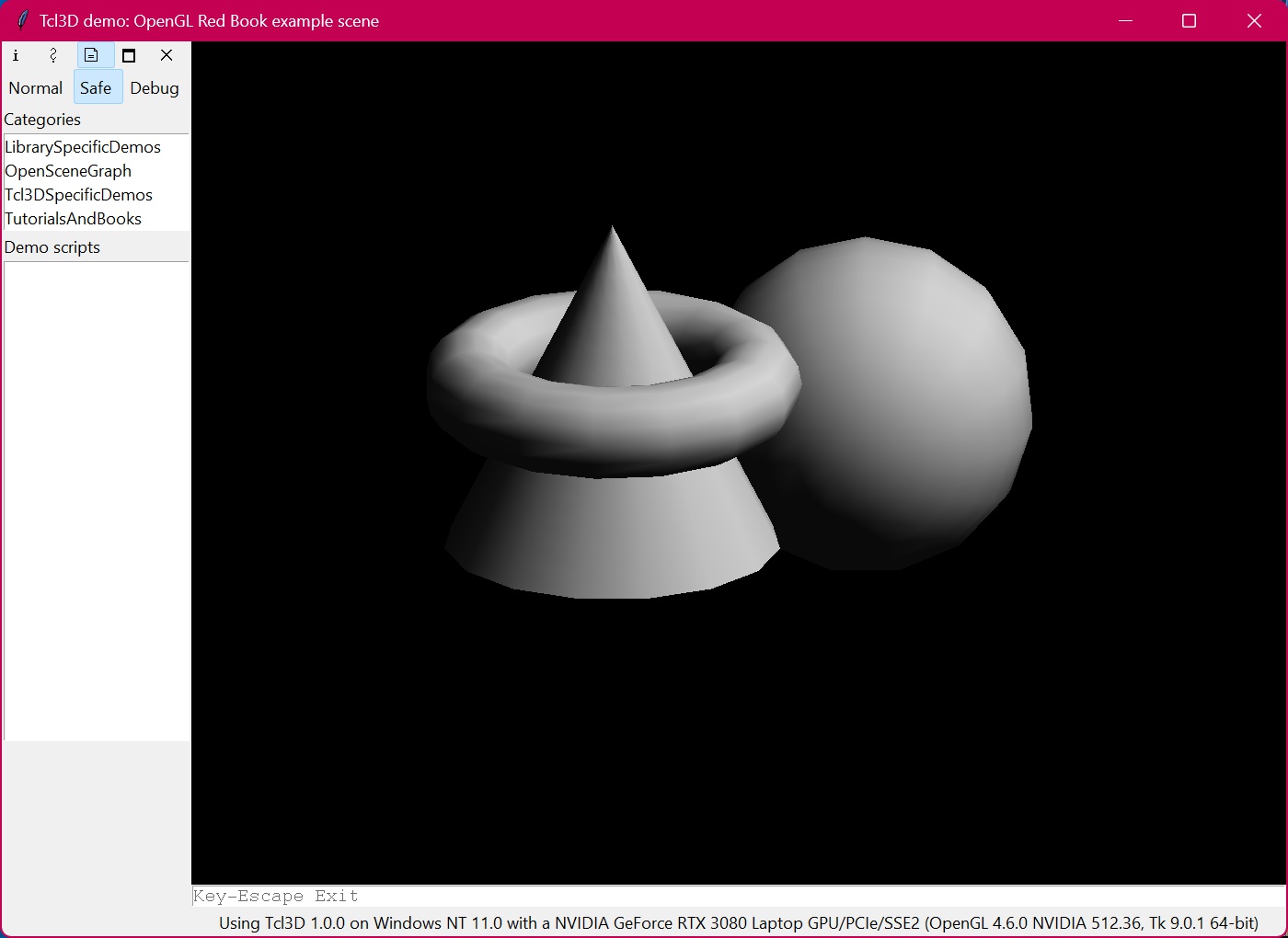Maximize the Tcl3D demo window
This screenshot has height=938, width=1288.
point(1189,20)
